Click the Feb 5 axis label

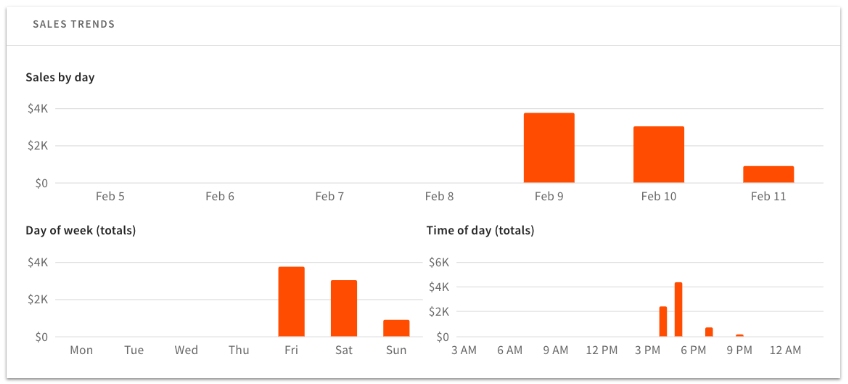[x=110, y=196]
